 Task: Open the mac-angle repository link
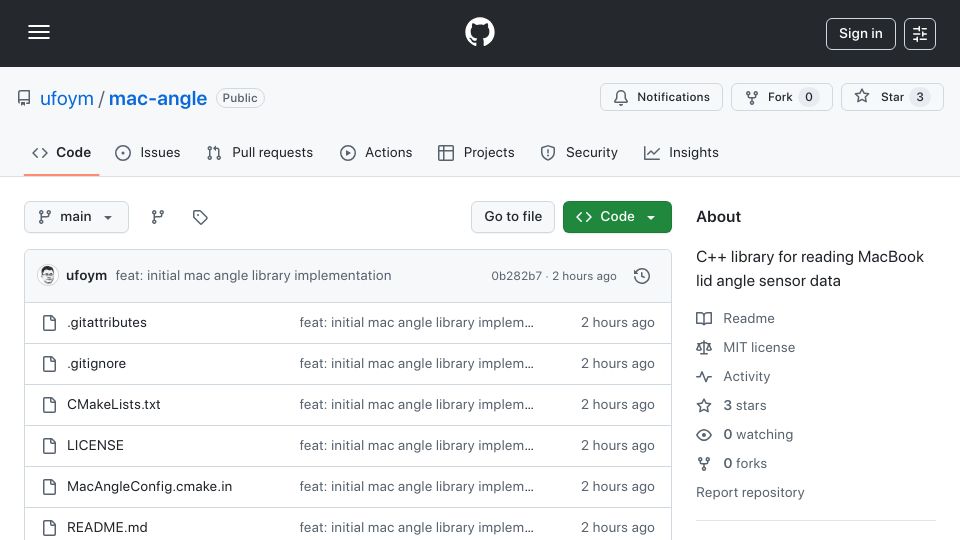tap(158, 98)
